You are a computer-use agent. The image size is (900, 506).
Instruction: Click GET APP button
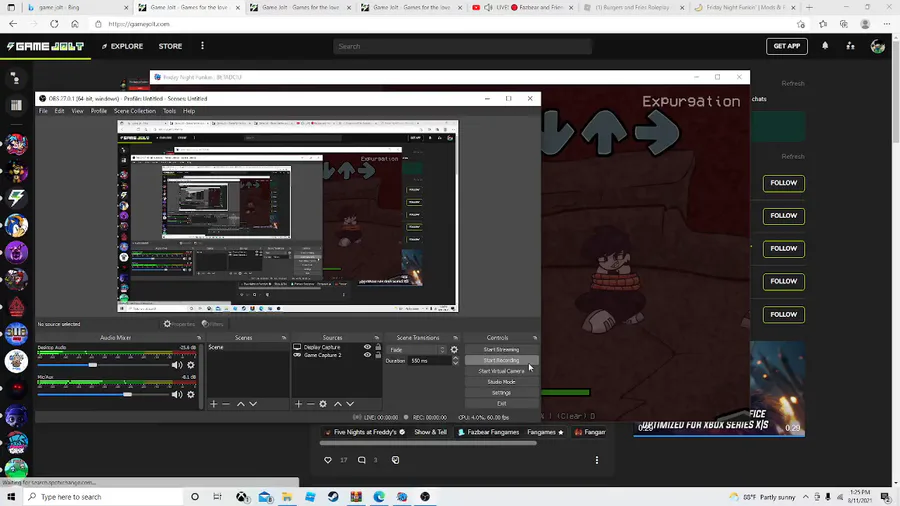pos(786,46)
